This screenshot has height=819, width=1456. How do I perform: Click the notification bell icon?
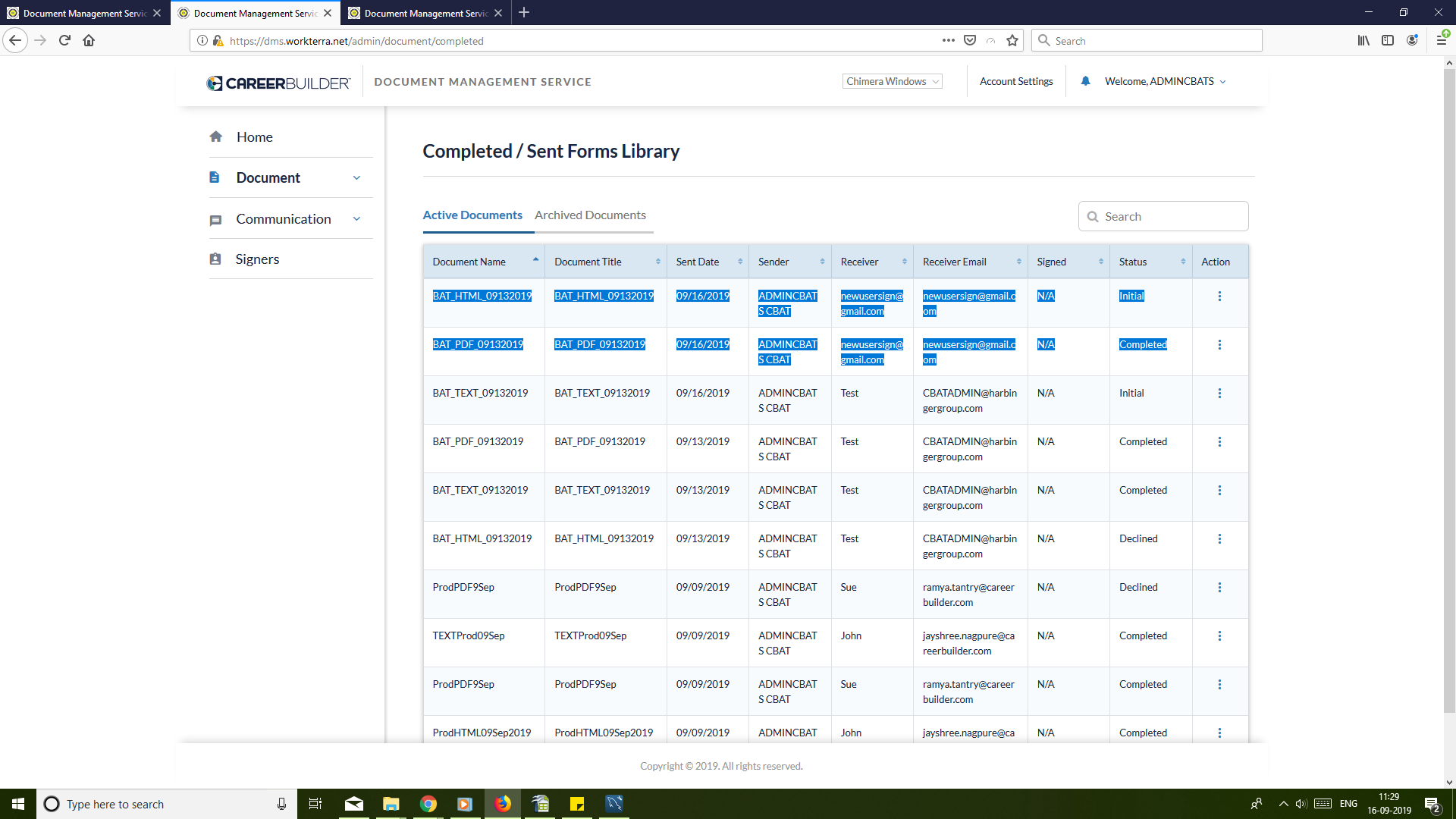click(x=1085, y=81)
